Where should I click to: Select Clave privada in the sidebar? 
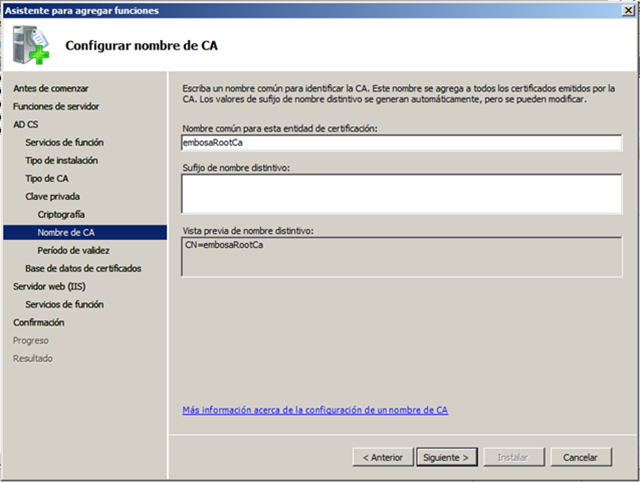52,196
